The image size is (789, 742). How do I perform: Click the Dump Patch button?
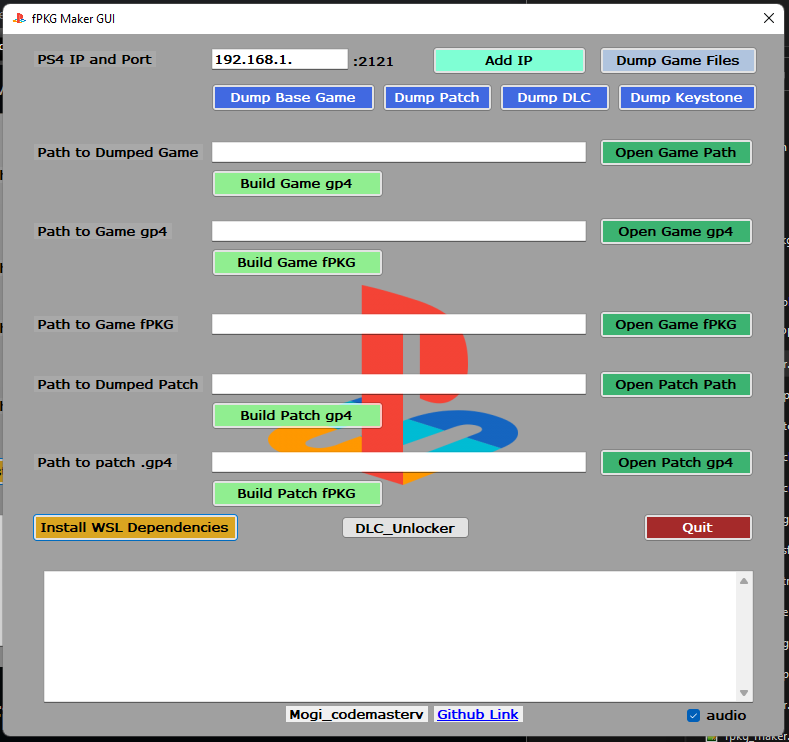pyautogui.click(x=437, y=98)
